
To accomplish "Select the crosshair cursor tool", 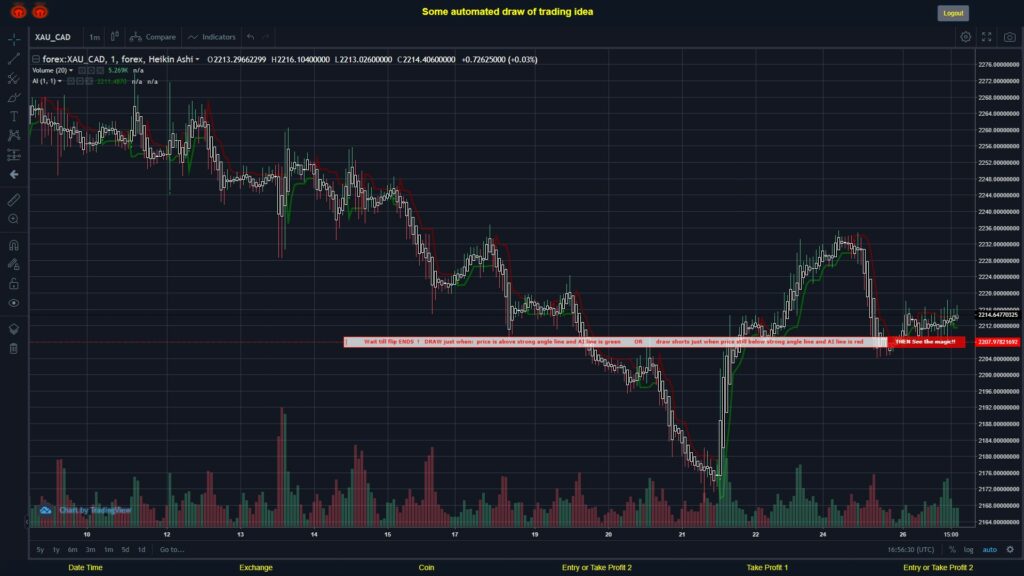I will click(x=14, y=39).
